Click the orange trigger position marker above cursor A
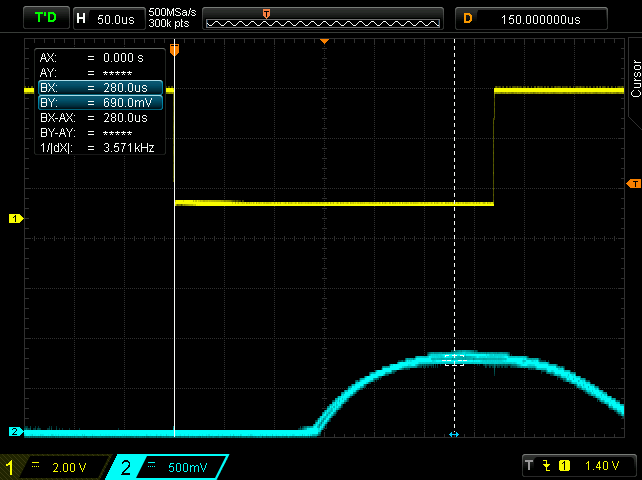The image size is (642, 480). coord(174,49)
